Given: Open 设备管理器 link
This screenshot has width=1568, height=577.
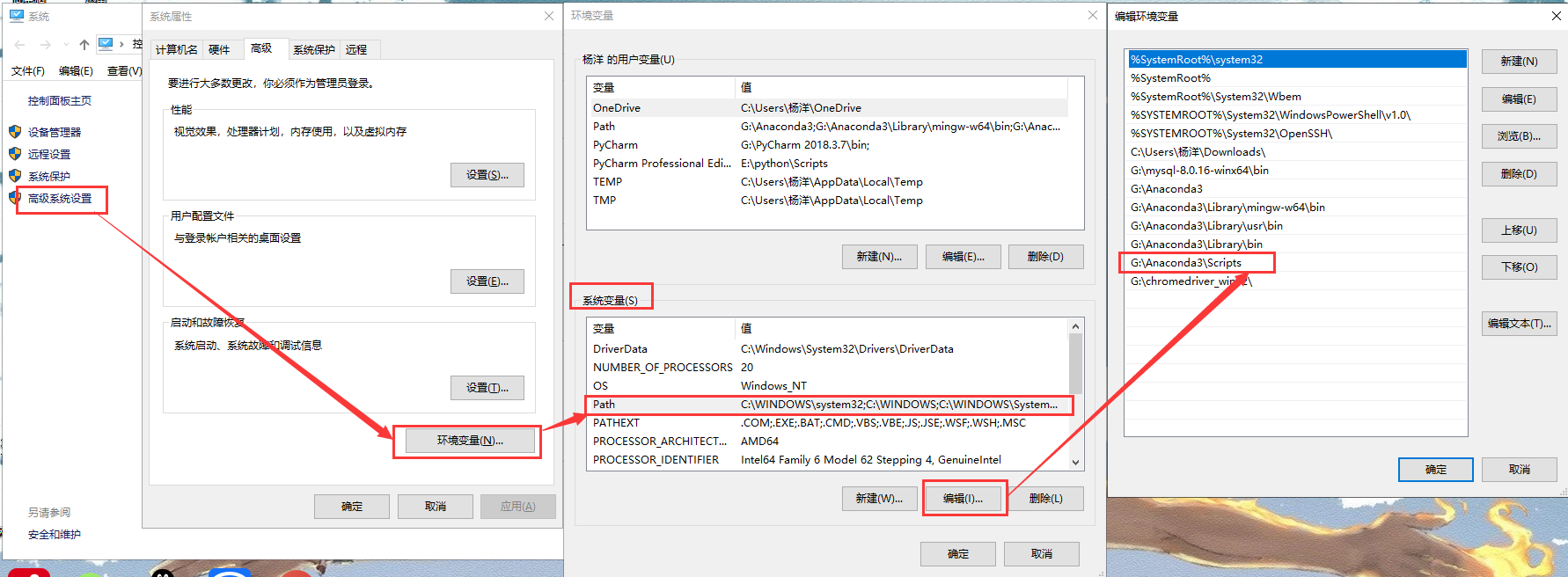Looking at the screenshot, I should (55, 133).
